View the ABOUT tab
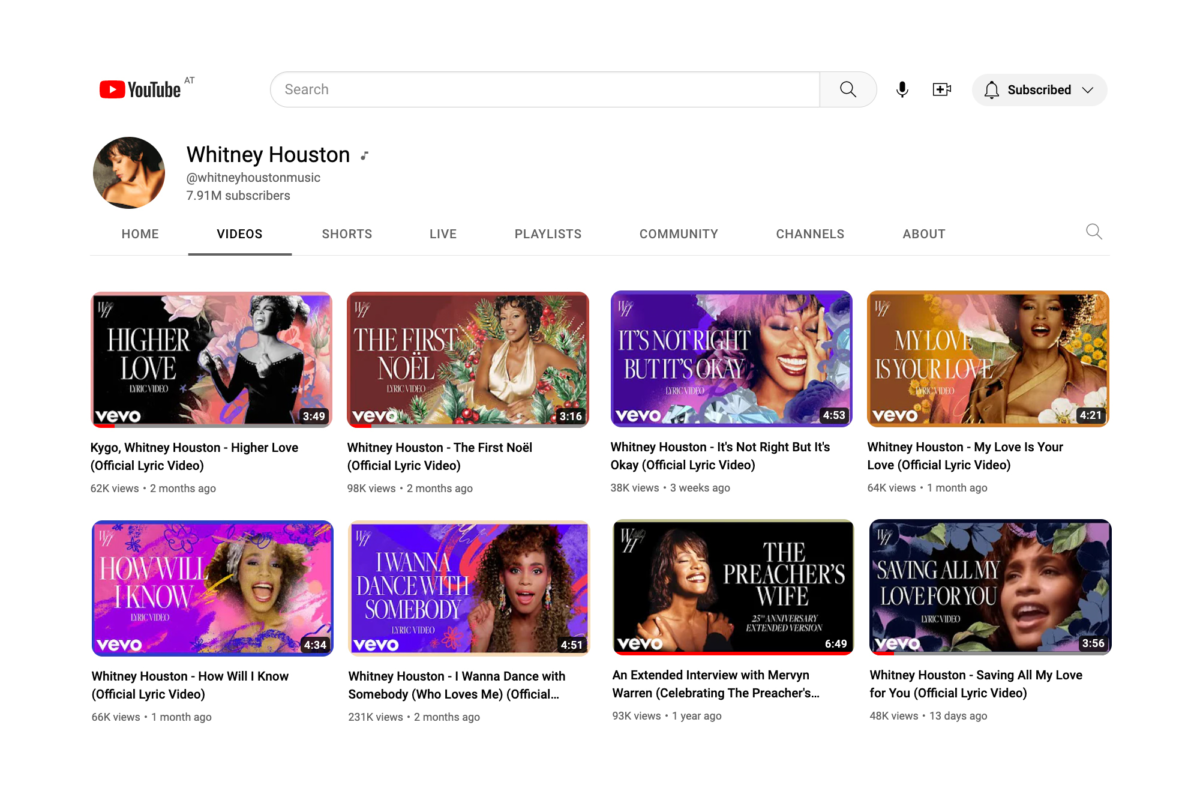Screen dimensions: 1200x800 click(924, 234)
